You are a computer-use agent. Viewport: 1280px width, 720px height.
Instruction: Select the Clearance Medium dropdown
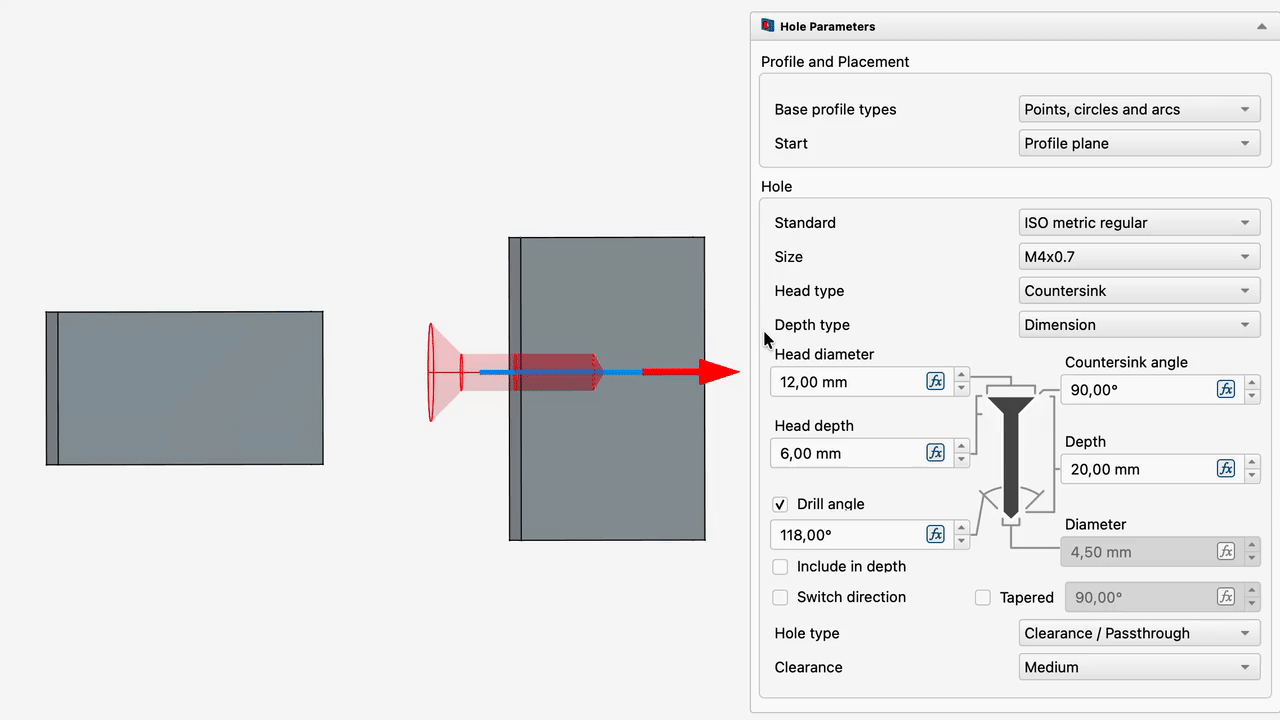coord(1139,667)
